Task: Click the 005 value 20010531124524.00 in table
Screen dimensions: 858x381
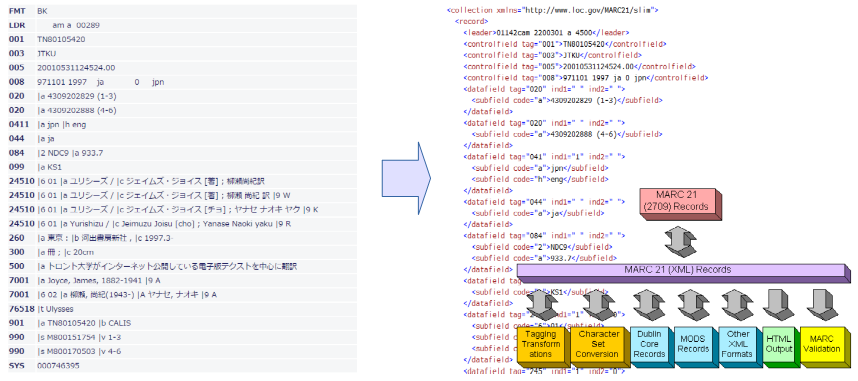Action: 76,68
